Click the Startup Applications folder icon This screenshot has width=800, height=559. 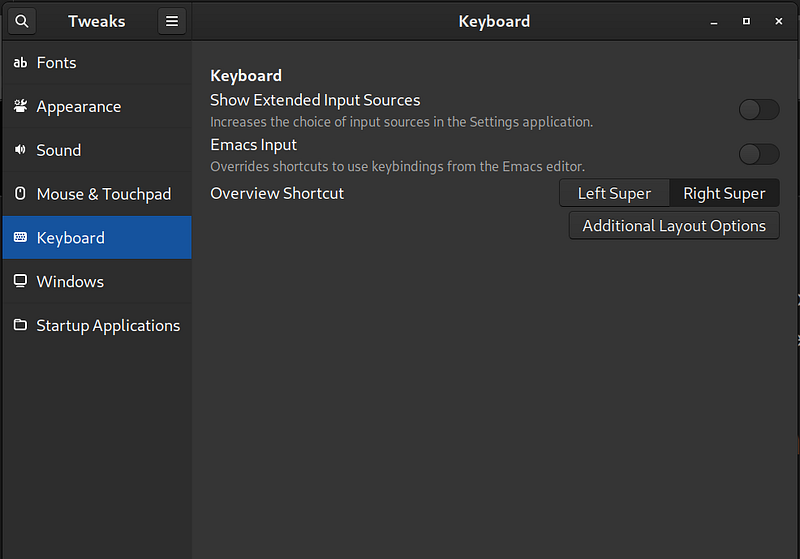(x=20, y=325)
